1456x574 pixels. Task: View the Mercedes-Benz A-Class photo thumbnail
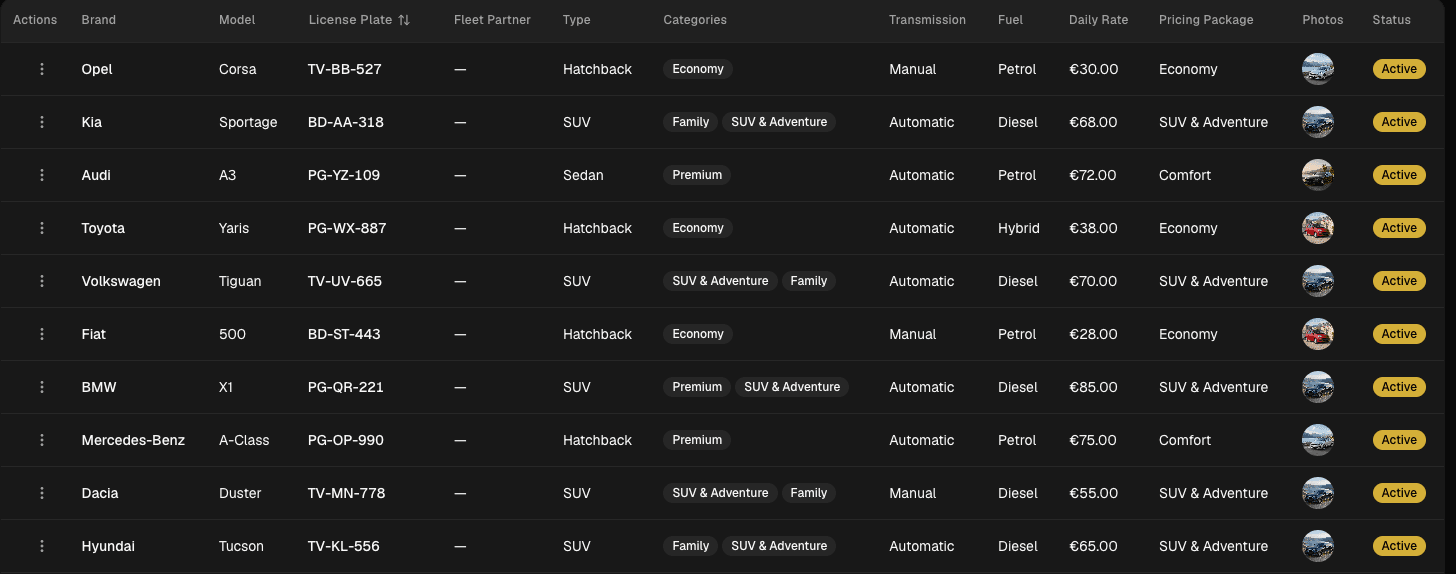click(x=1318, y=440)
